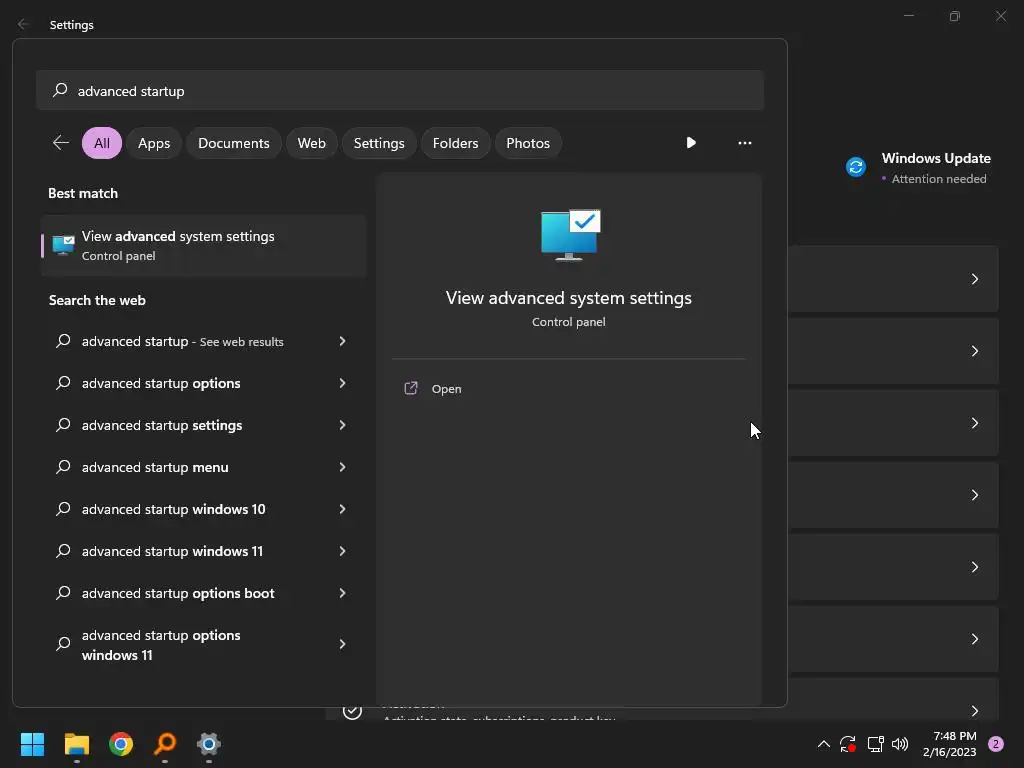Open File Explorer from the taskbar

[x=76, y=744]
